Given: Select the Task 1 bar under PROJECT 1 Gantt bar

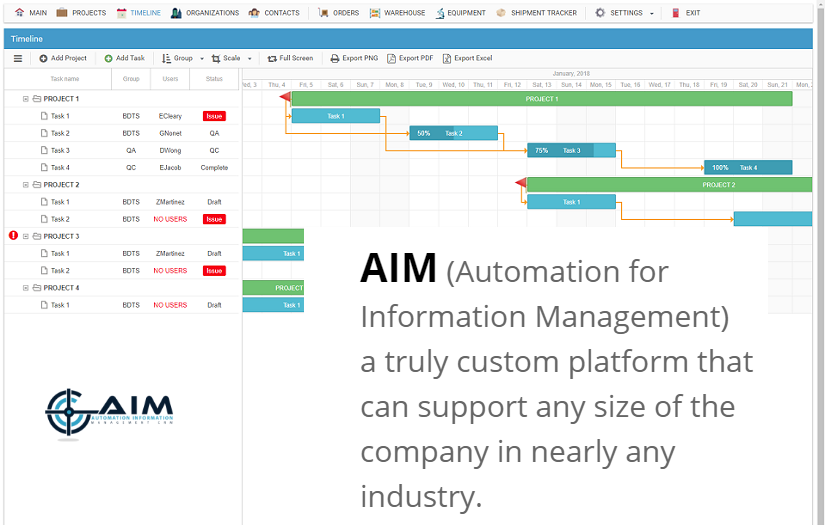Looking at the screenshot, I should (x=336, y=116).
